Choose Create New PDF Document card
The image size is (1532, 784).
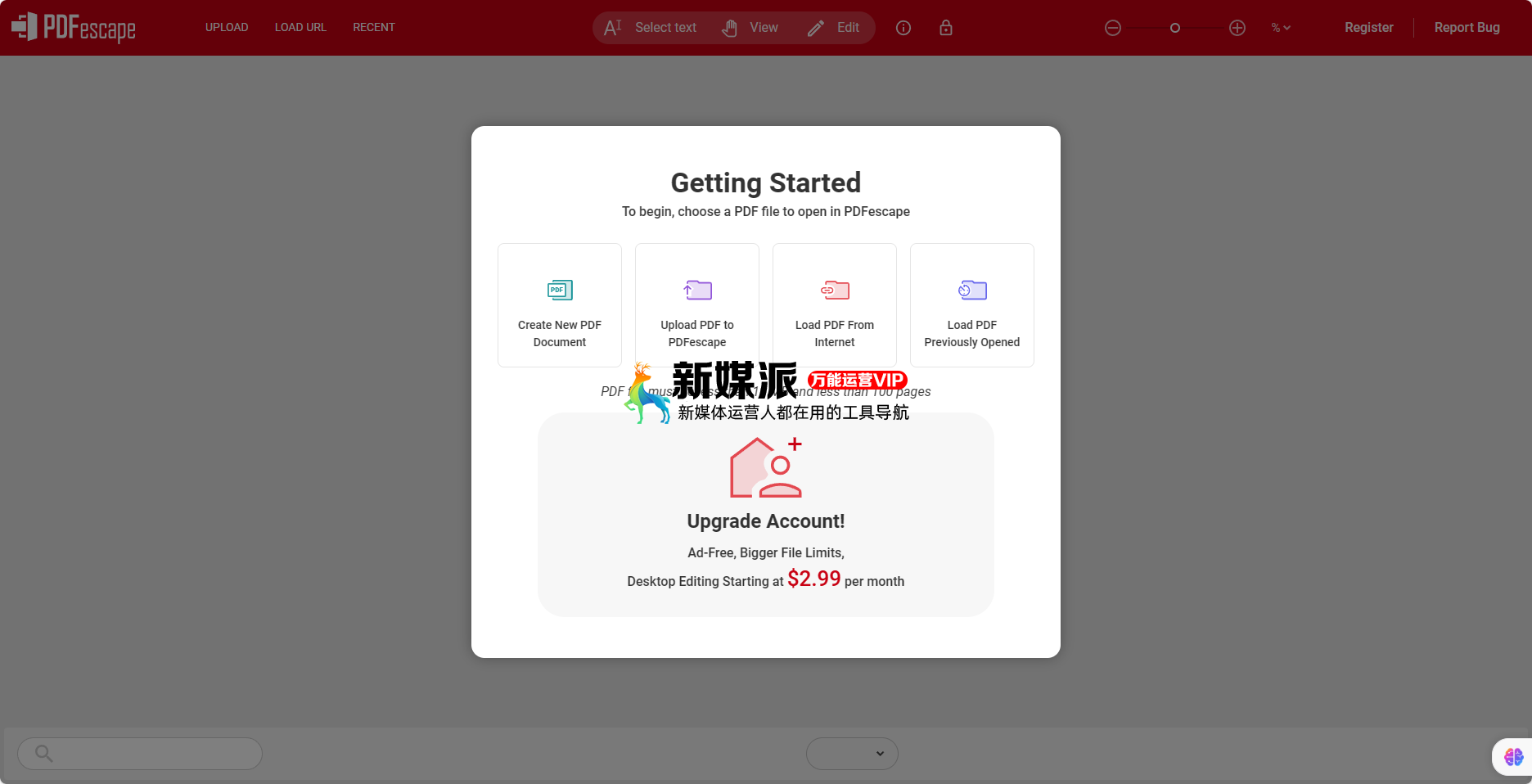560,305
